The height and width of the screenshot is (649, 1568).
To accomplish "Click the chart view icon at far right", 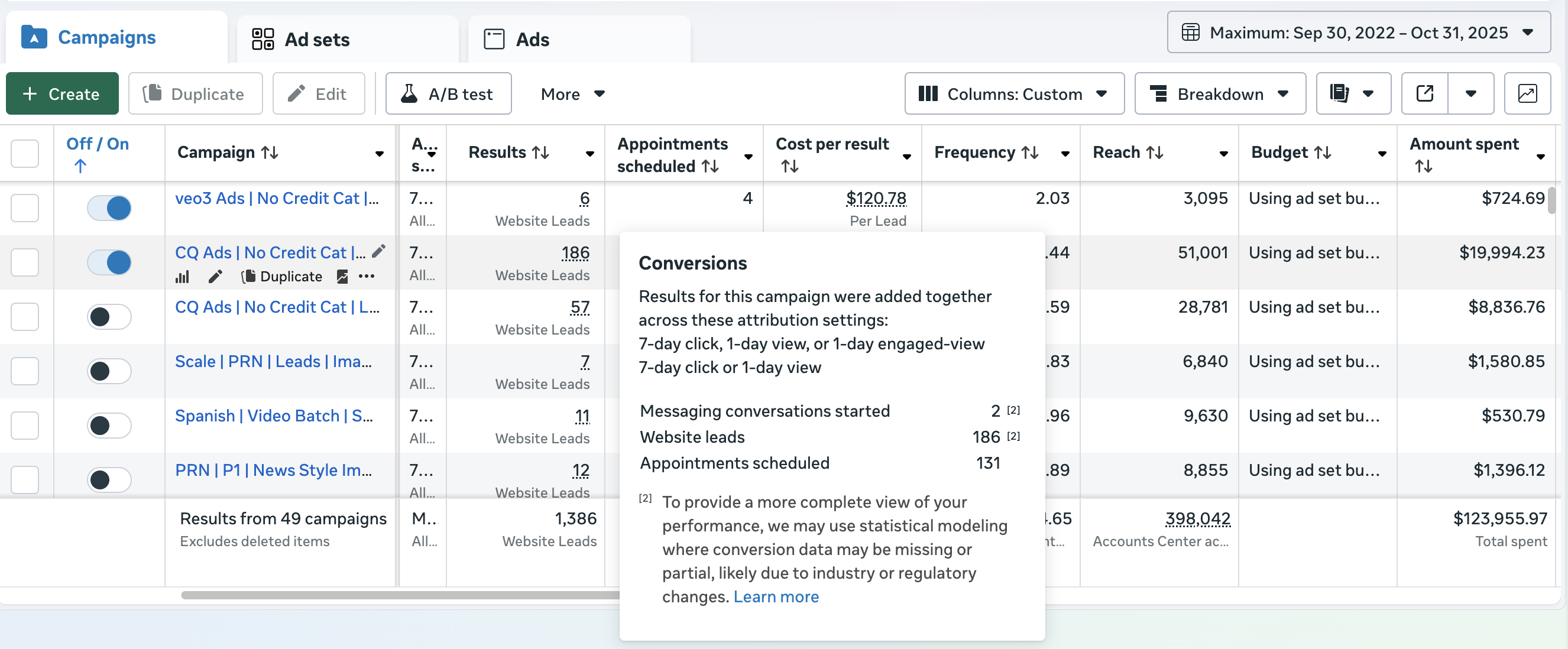I will pyautogui.click(x=1526, y=93).
